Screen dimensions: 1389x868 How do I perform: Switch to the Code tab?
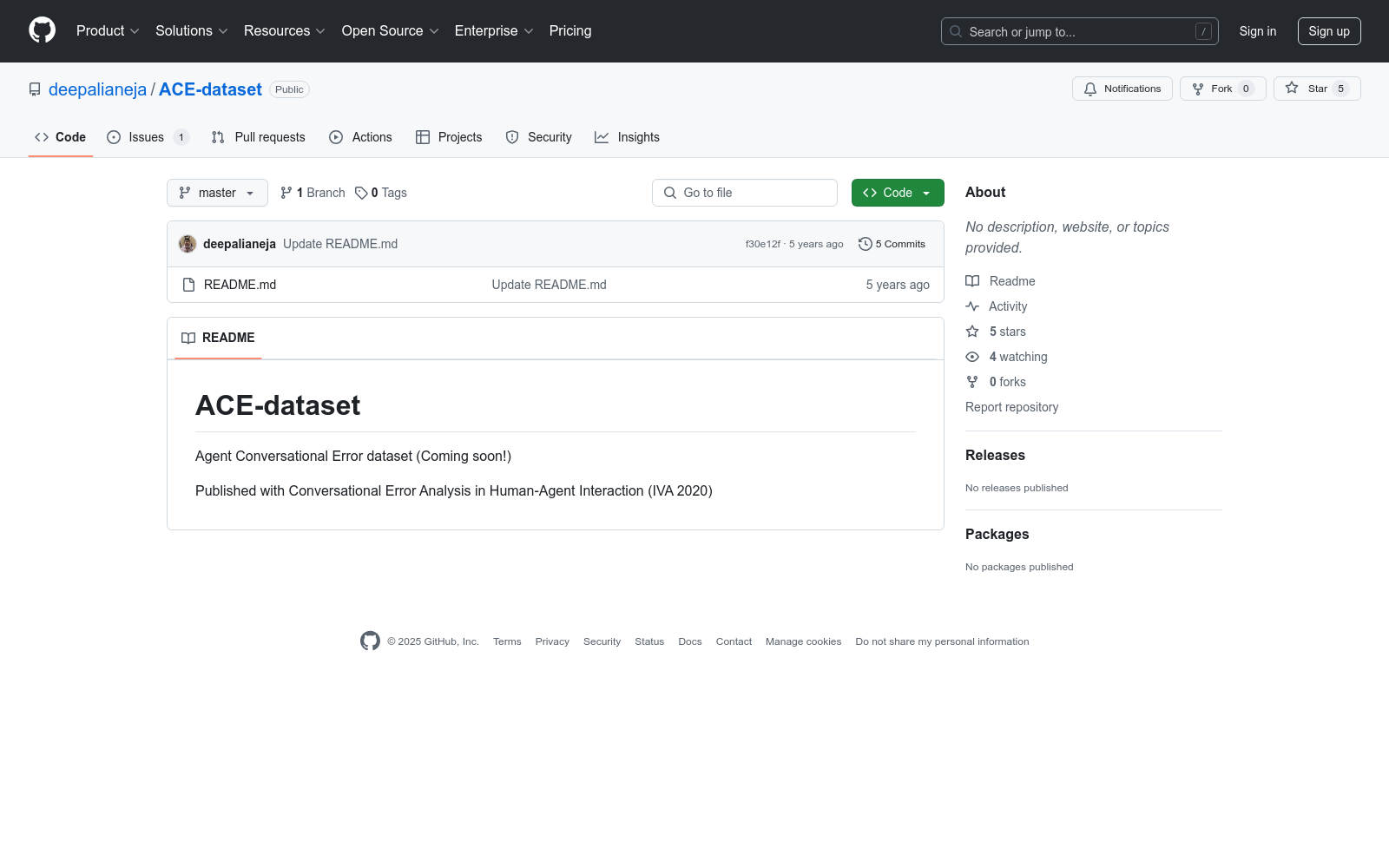click(x=61, y=137)
